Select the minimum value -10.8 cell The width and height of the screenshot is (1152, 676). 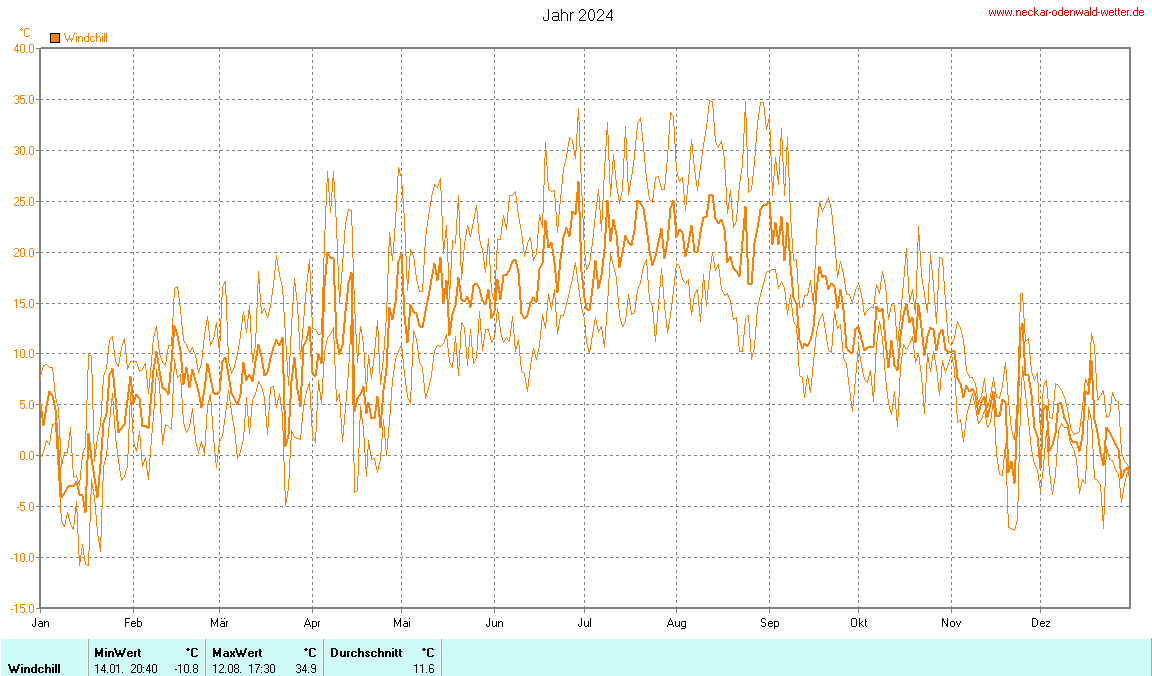[186, 668]
